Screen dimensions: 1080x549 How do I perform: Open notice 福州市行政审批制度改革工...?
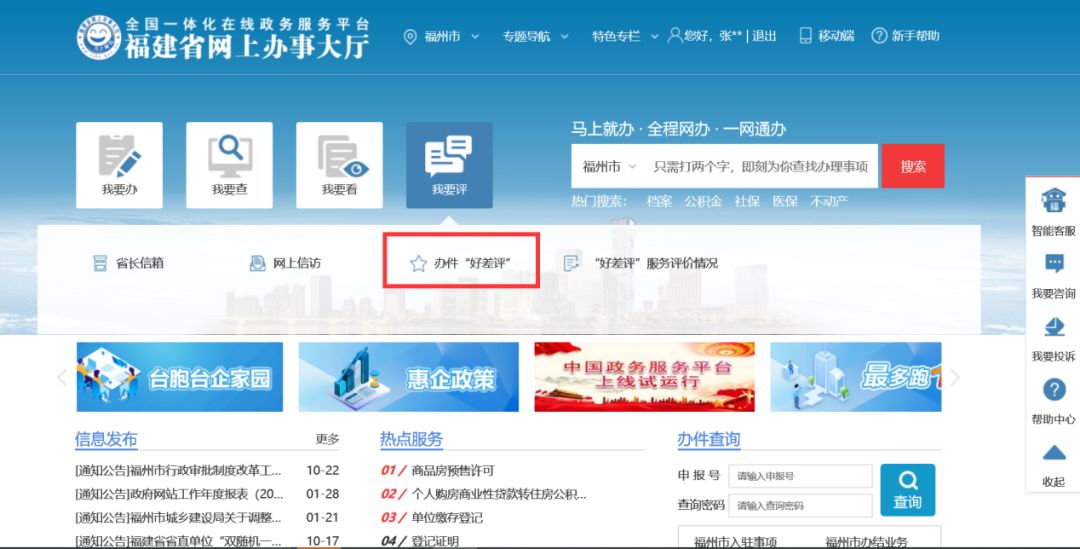point(178,471)
